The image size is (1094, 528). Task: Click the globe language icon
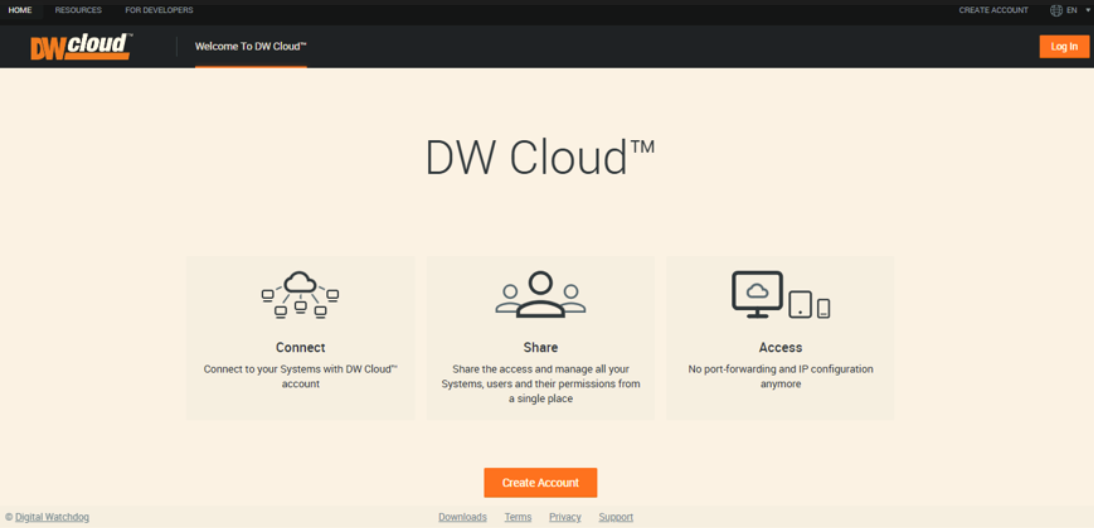click(x=1056, y=10)
